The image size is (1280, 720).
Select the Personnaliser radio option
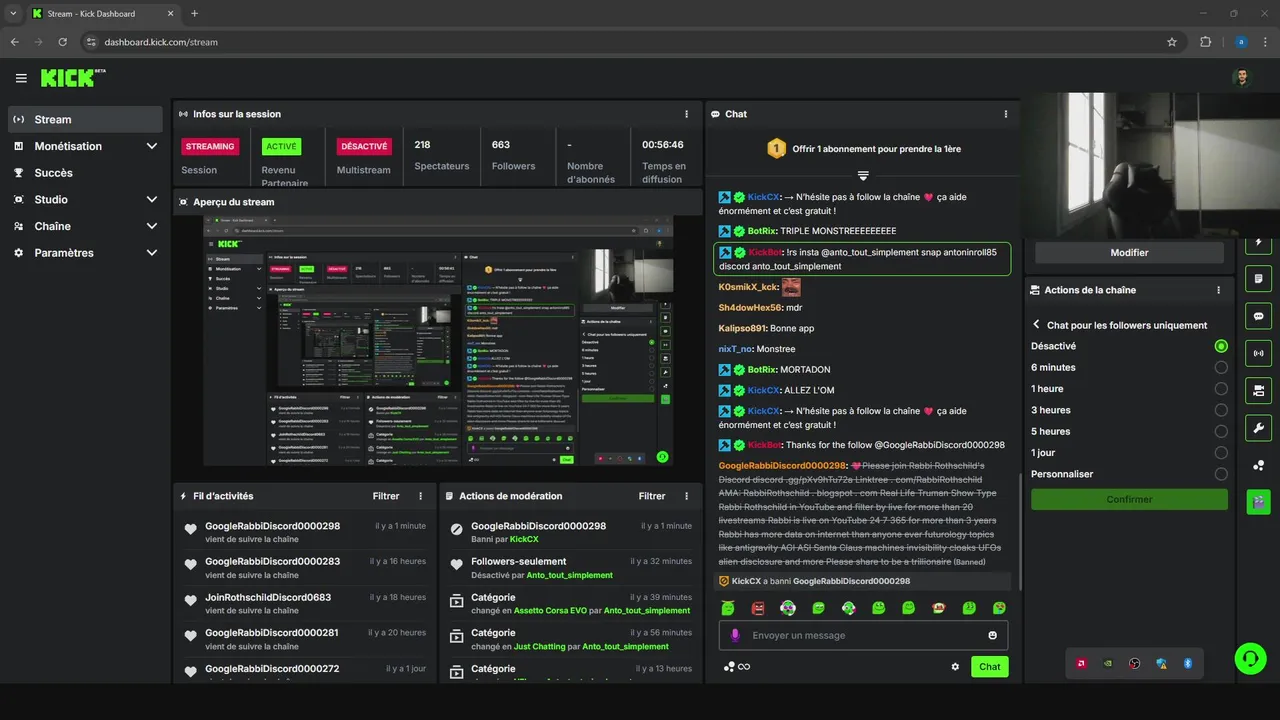coord(1221,474)
